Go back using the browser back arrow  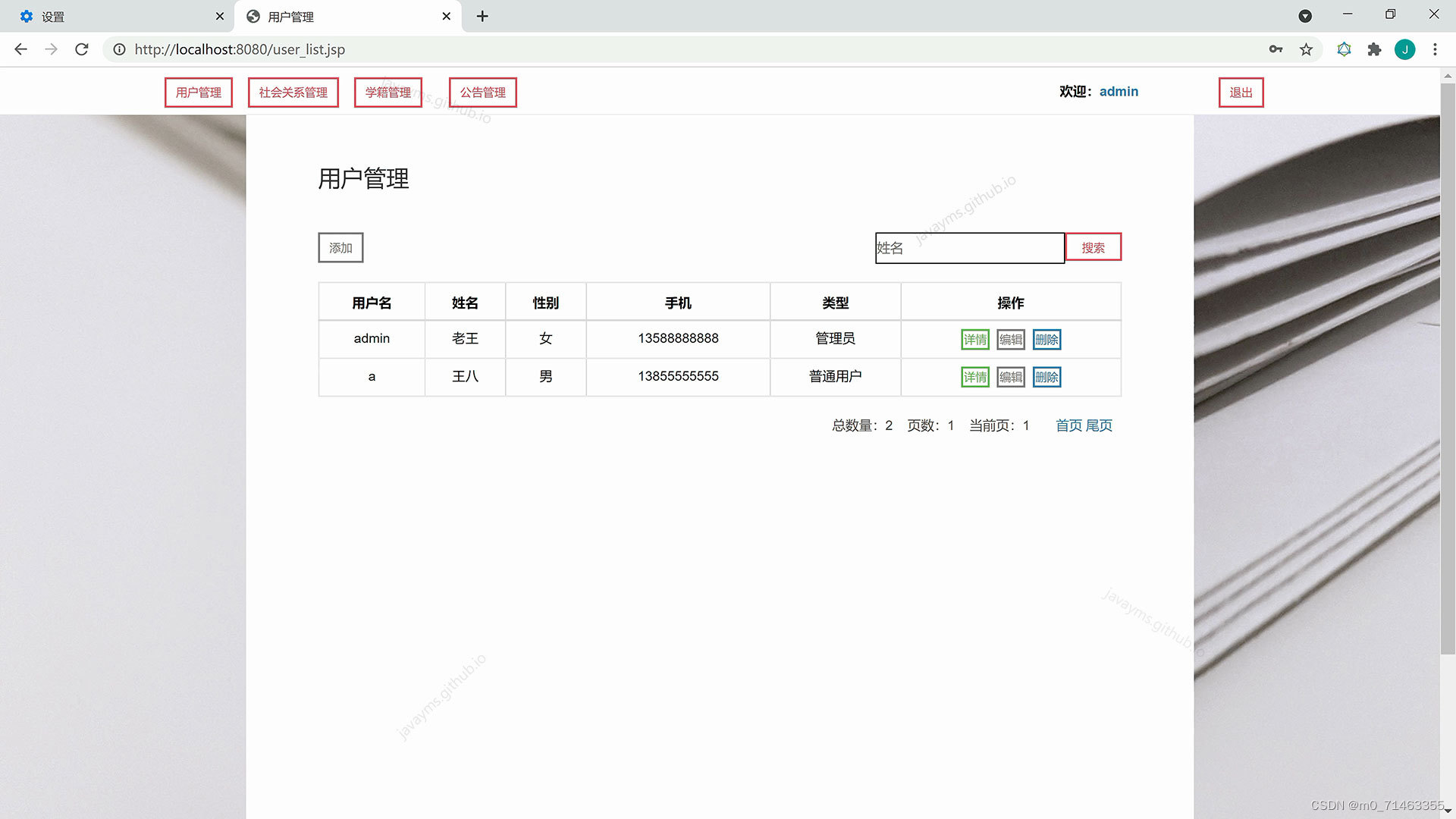(x=20, y=49)
